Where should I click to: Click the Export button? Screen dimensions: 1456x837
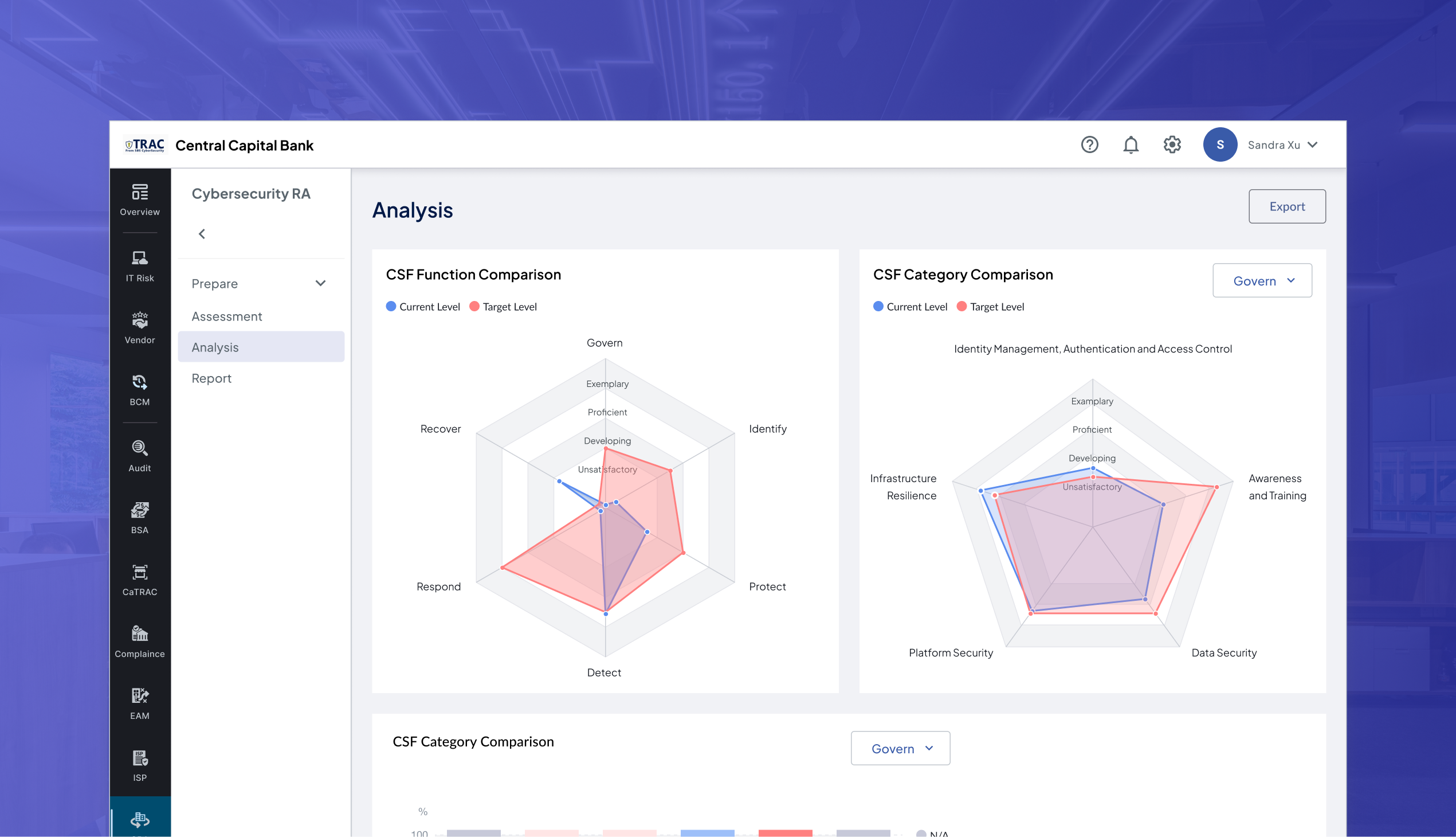[1286, 206]
